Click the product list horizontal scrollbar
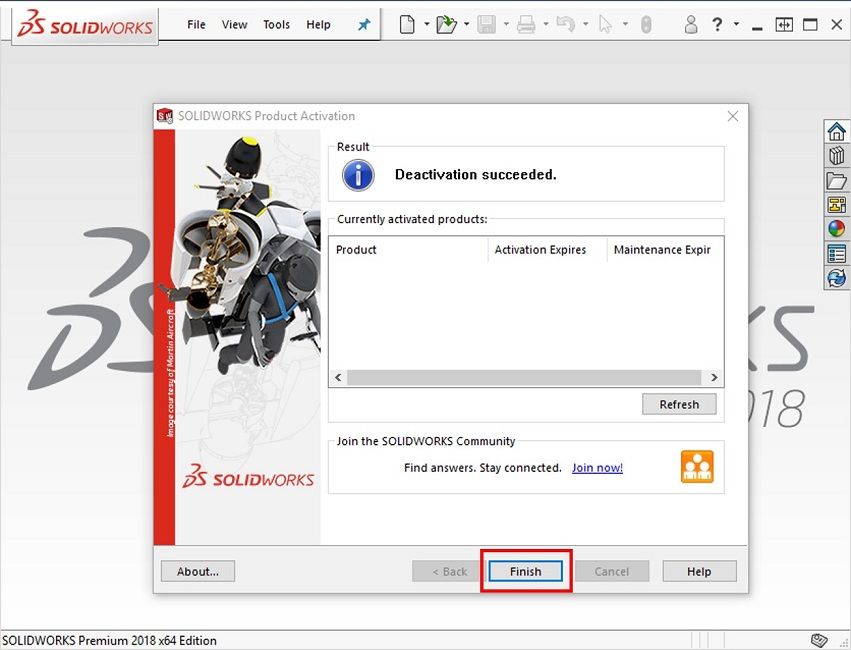 click(523, 378)
